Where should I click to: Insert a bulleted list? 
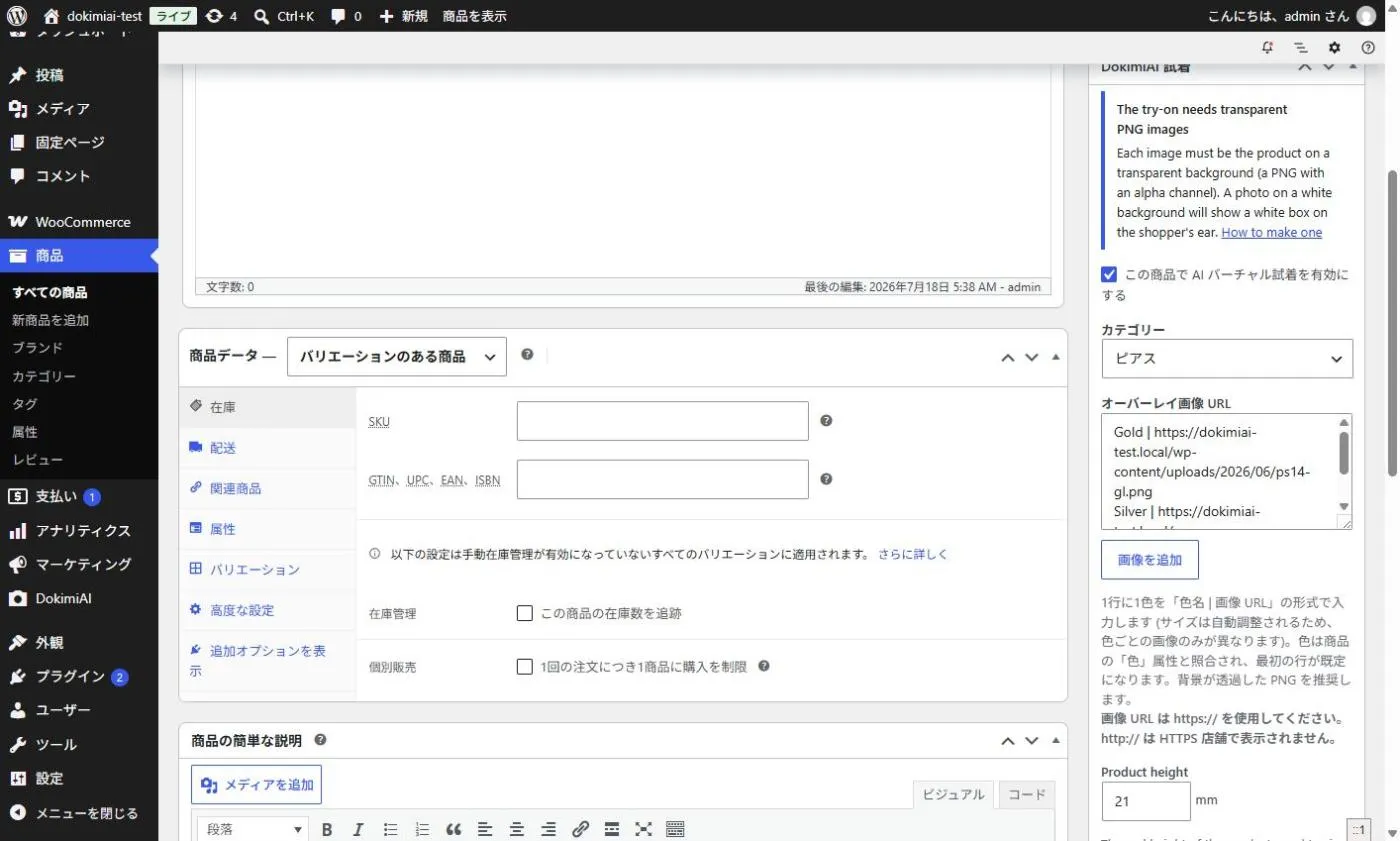pos(390,829)
